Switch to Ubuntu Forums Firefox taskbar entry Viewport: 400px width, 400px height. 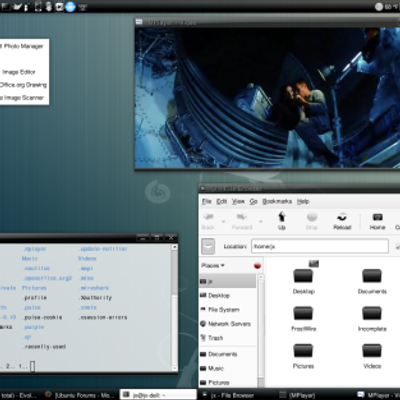(80, 395)
